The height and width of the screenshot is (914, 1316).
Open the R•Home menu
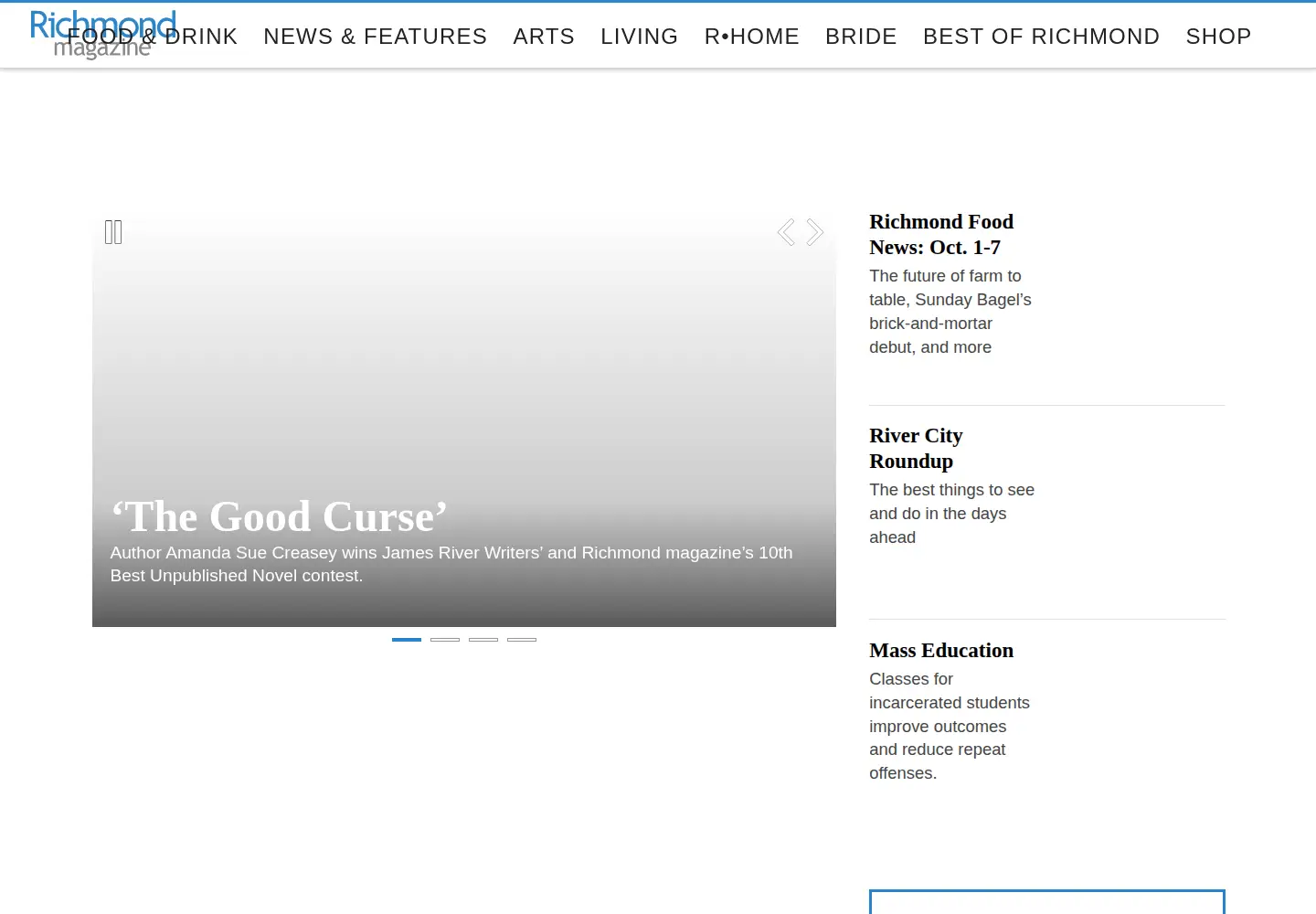coord(752,37)
